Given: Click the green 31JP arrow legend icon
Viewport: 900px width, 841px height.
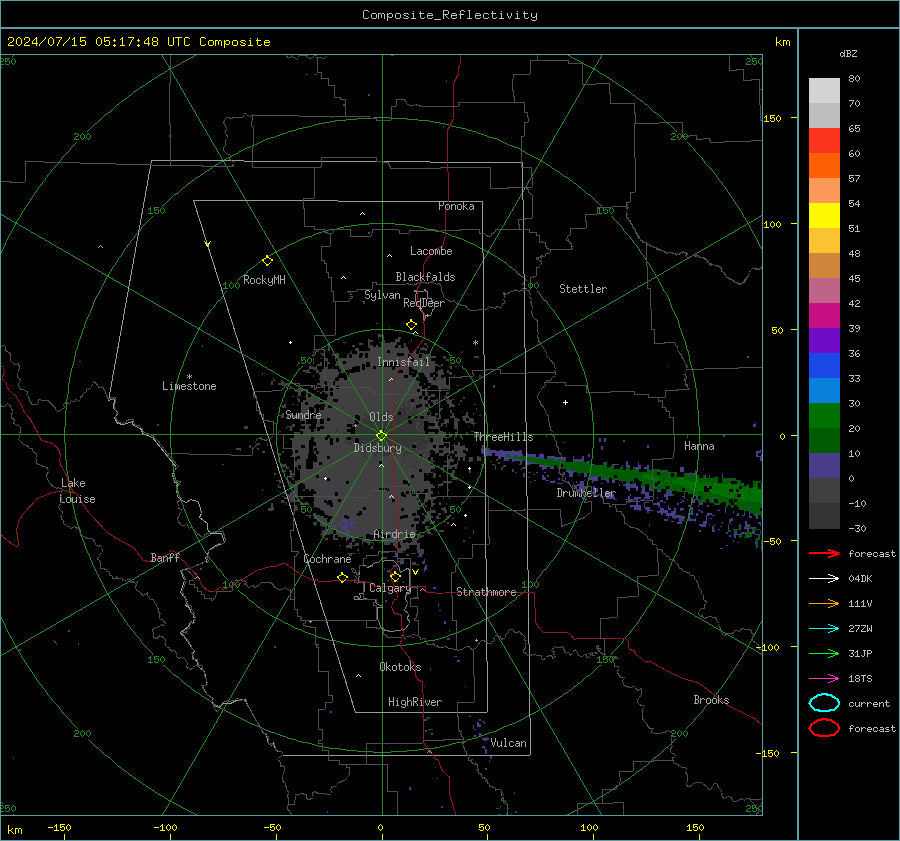Looking at the screenshot, I should click(824, 653).
